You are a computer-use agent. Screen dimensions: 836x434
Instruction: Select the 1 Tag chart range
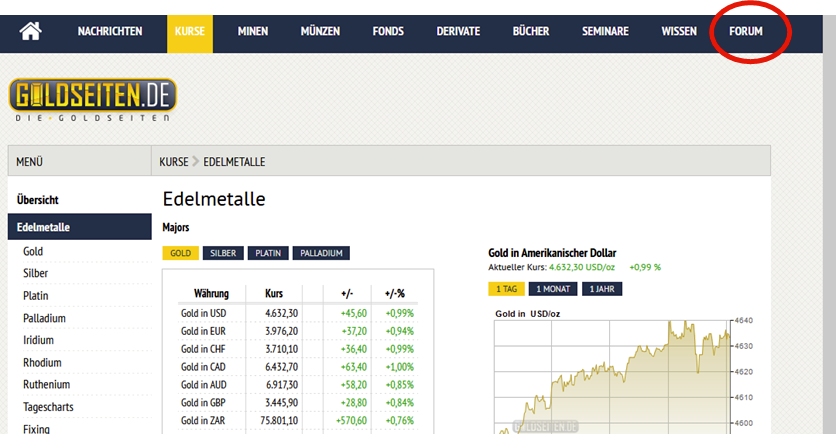pos(505,289)
